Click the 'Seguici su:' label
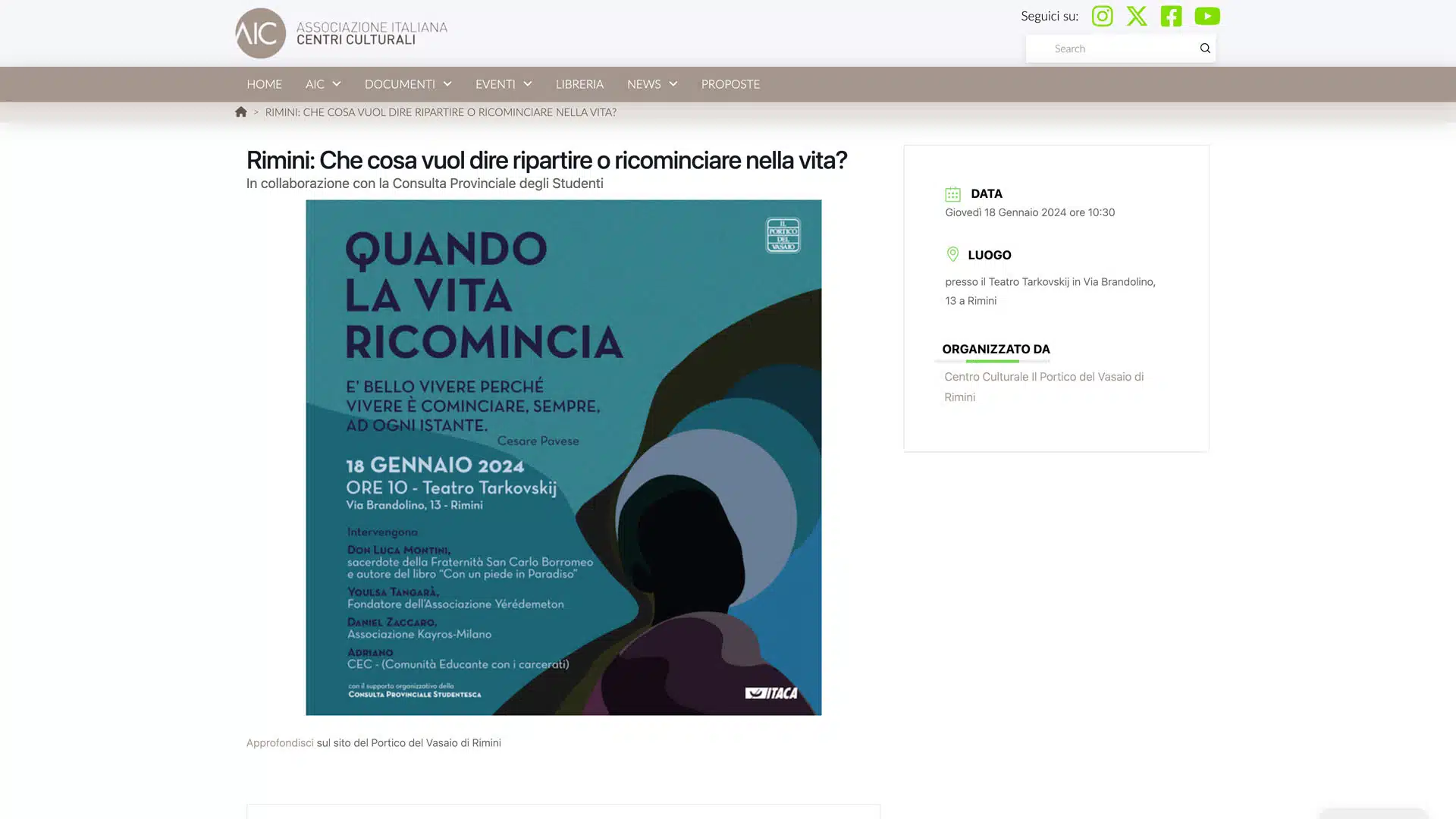This screenshot has width=1456, height=819. point(1050,16)
